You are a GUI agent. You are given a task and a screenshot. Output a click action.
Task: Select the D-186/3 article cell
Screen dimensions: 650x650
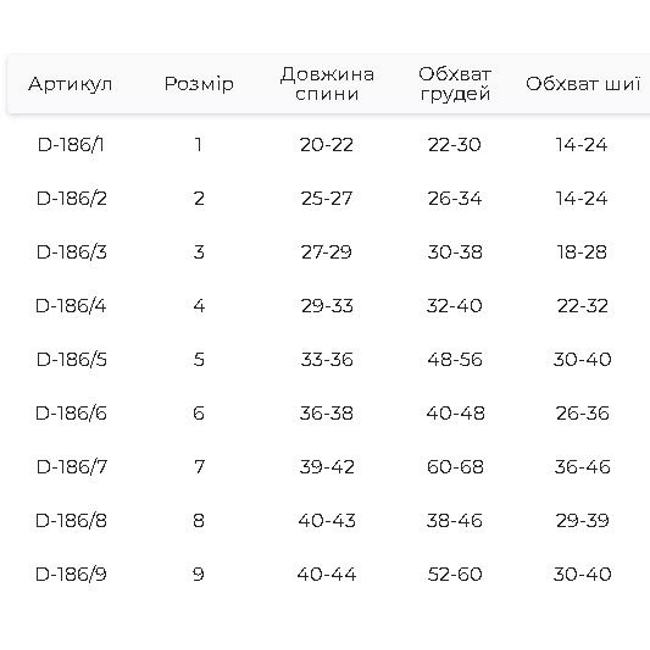71,252
